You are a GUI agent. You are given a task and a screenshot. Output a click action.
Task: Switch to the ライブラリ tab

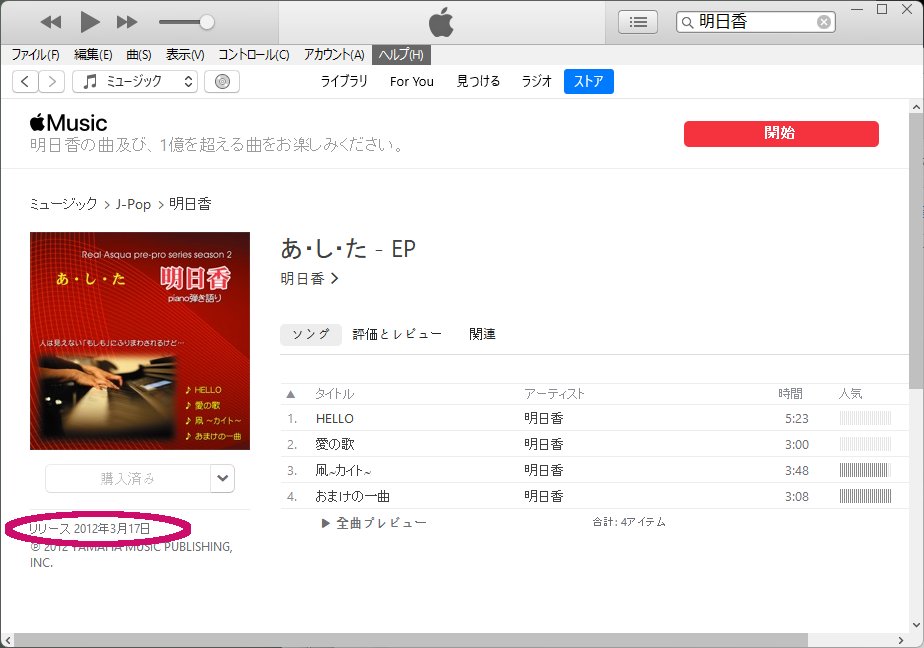pyautogui.click(x=344, y=81)
